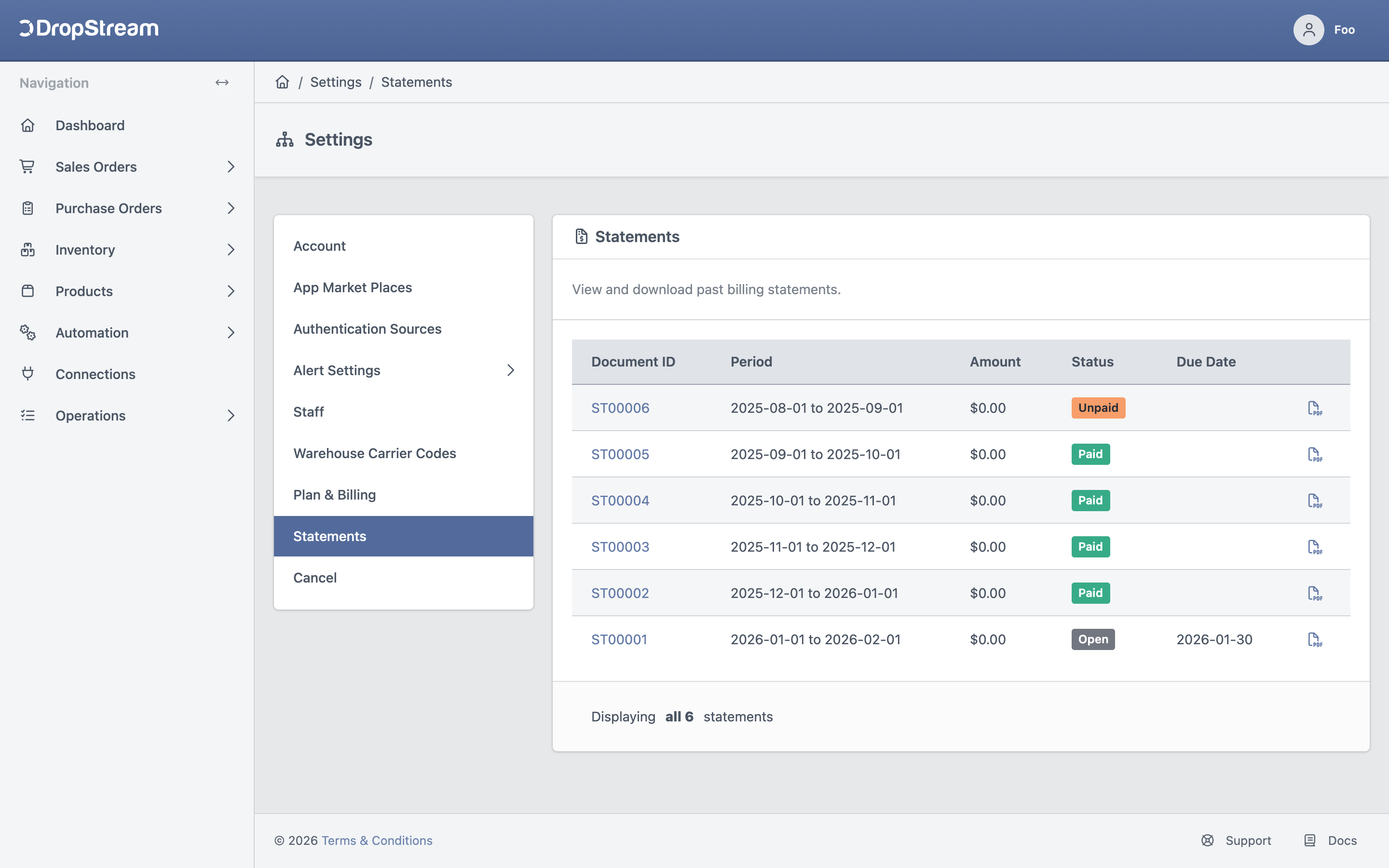
Task: Collapse the navigation sidebar arrows icon
Action: click(x=222, y=82)
